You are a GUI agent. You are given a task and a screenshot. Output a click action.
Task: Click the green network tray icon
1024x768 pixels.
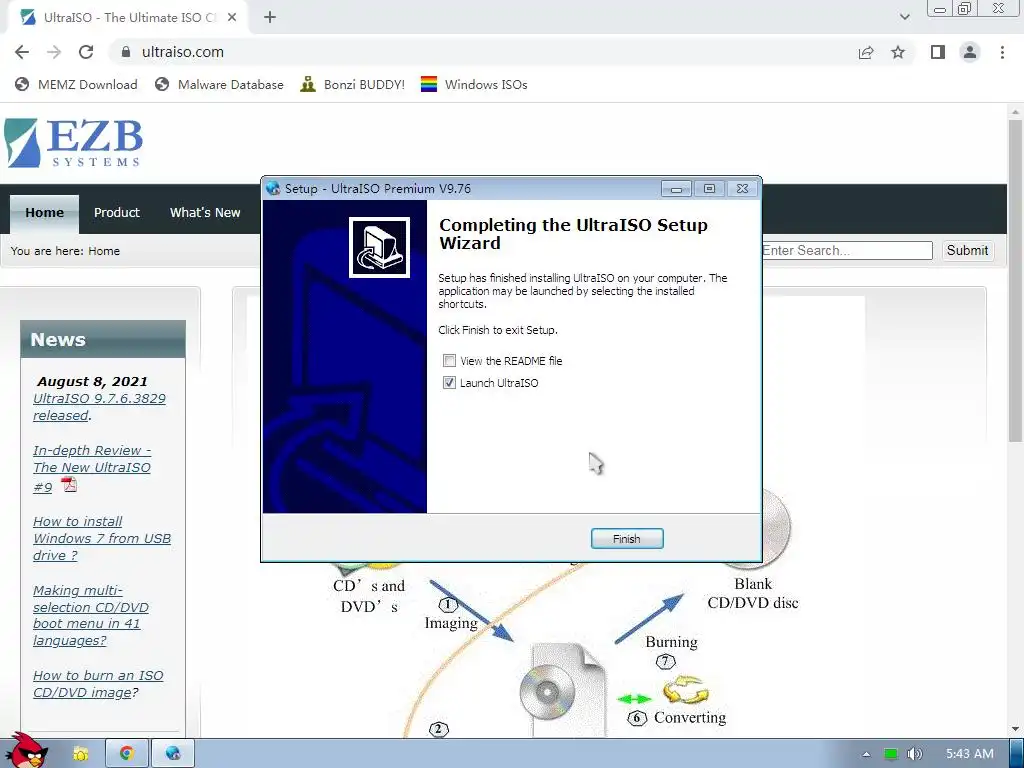tap(891, 754)
